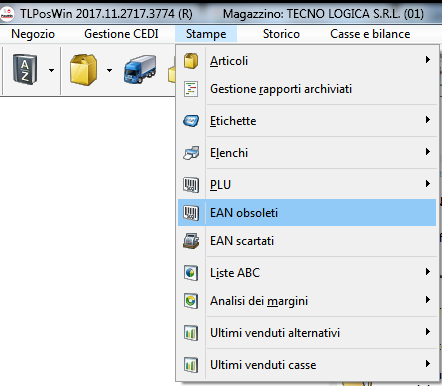Click the Ultimi venduti alternativi bar chart icon
Screen dimensions: 443x386
[x=191, y=333]
